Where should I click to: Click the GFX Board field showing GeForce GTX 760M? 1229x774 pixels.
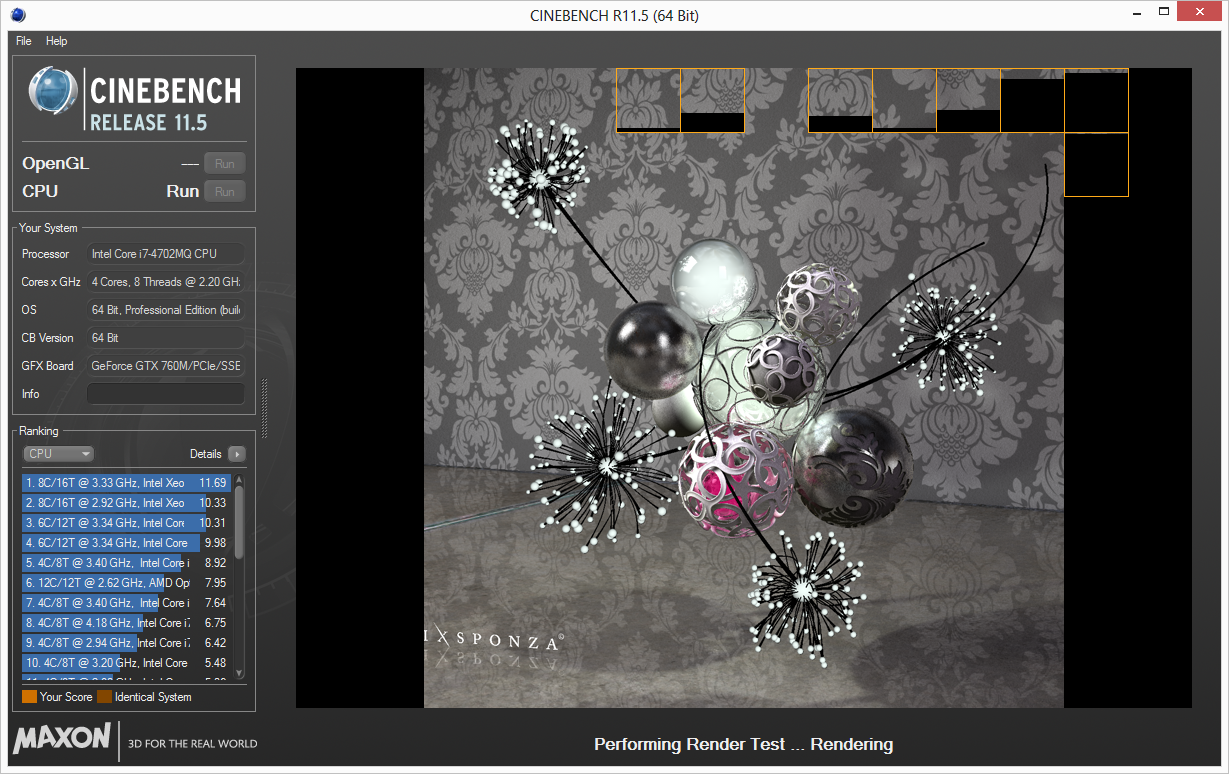pos(166,366)
